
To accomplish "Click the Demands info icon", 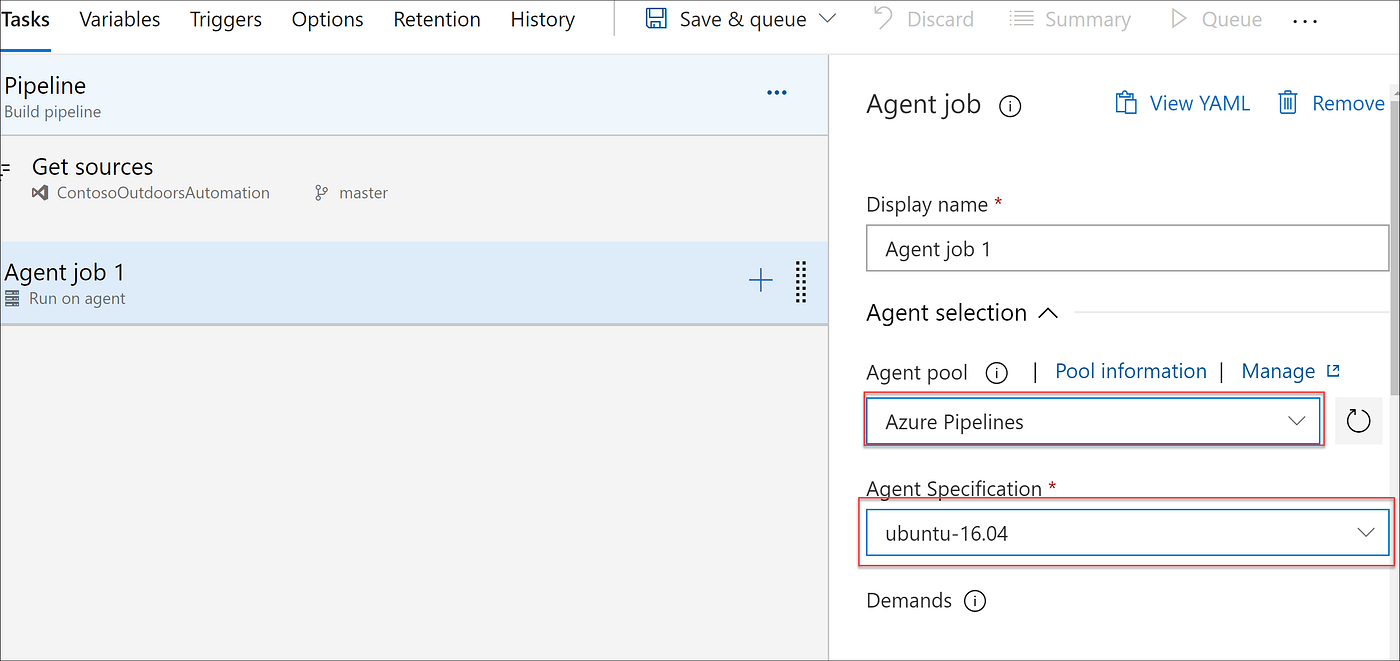I will (974, 601).
